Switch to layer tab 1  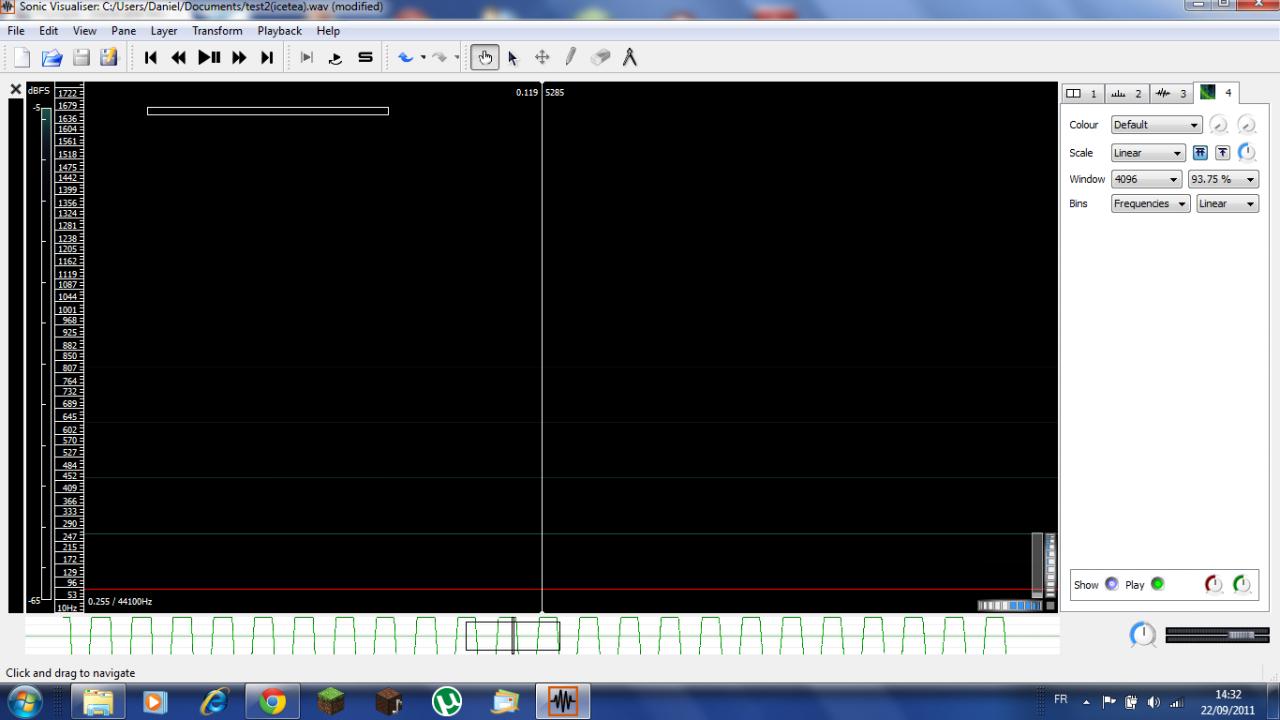(1082, 93)
